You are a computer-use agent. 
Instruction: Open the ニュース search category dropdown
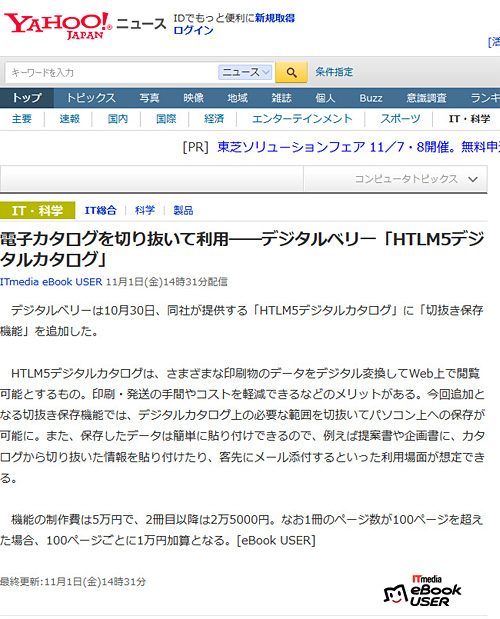[x=245, y=72]
